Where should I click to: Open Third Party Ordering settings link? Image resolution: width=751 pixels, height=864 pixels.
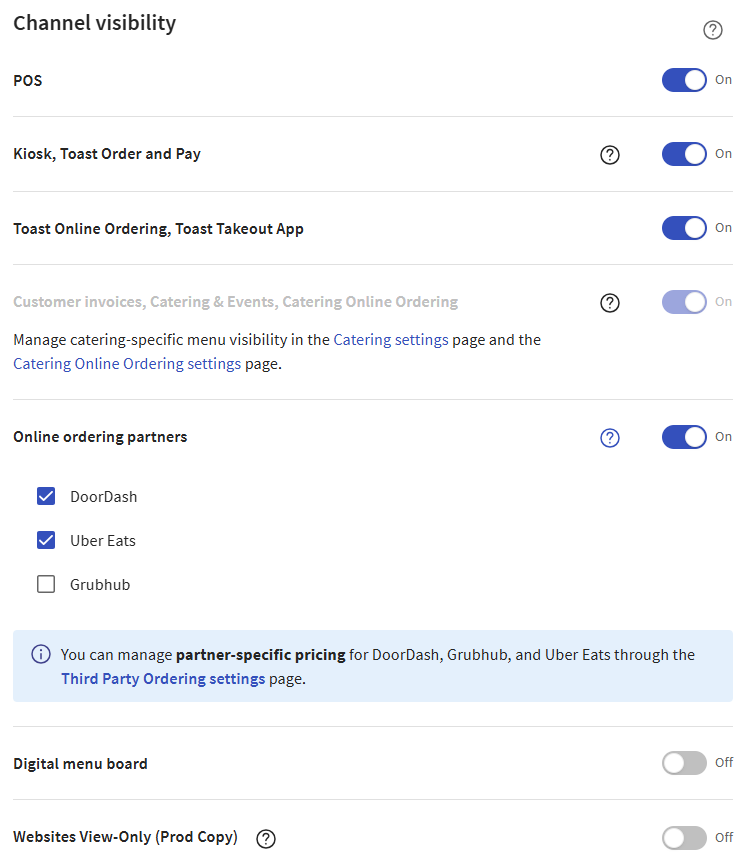click(163, 679)
